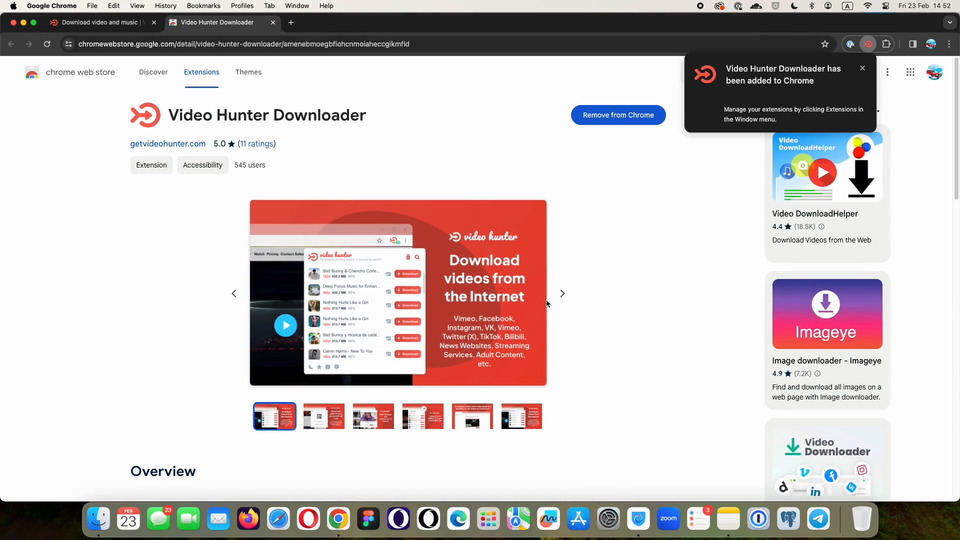The height and width of the screenshot is (540, 960).
Task: Open the History menu
Action: coord(165,6)
